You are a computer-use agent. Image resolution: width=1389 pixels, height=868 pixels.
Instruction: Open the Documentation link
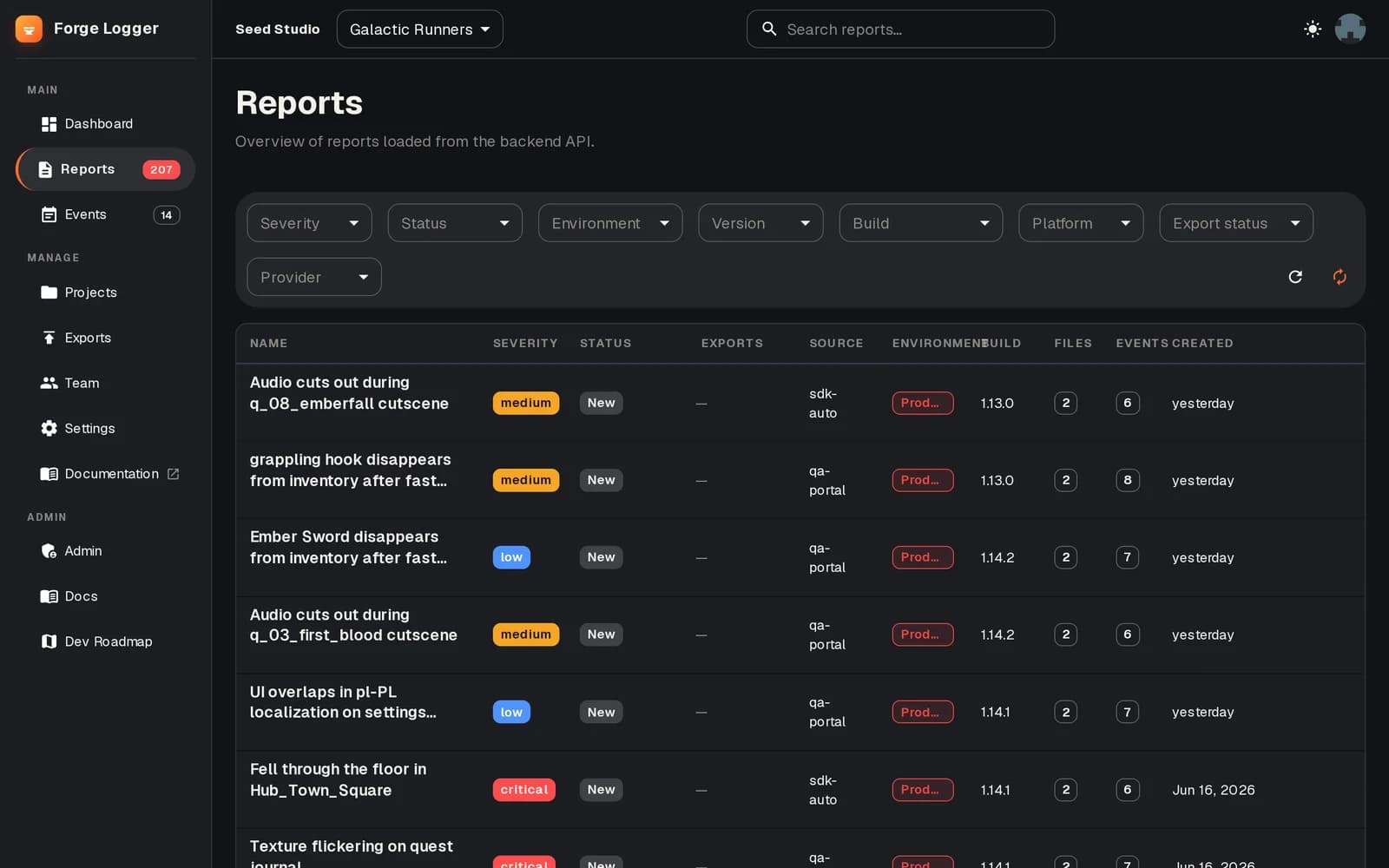click(x=105, y=474)
